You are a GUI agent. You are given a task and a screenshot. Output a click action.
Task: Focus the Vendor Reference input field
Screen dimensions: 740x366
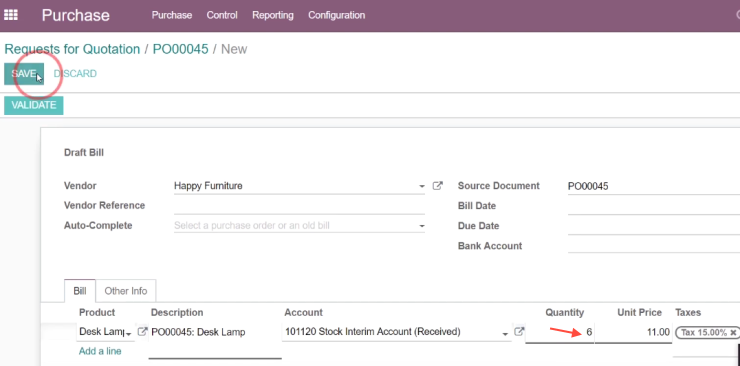coord(299,206)
